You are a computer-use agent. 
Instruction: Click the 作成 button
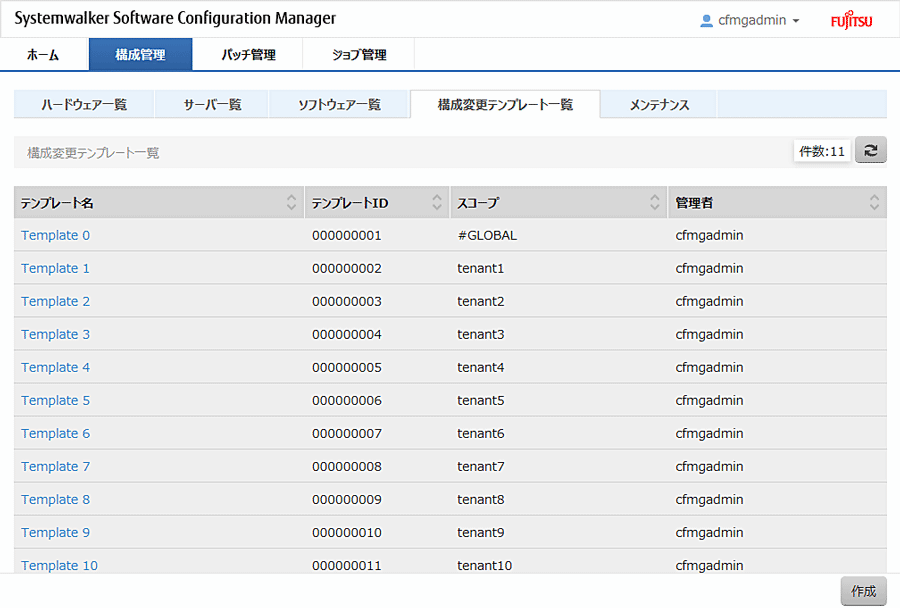pos(863,591)
